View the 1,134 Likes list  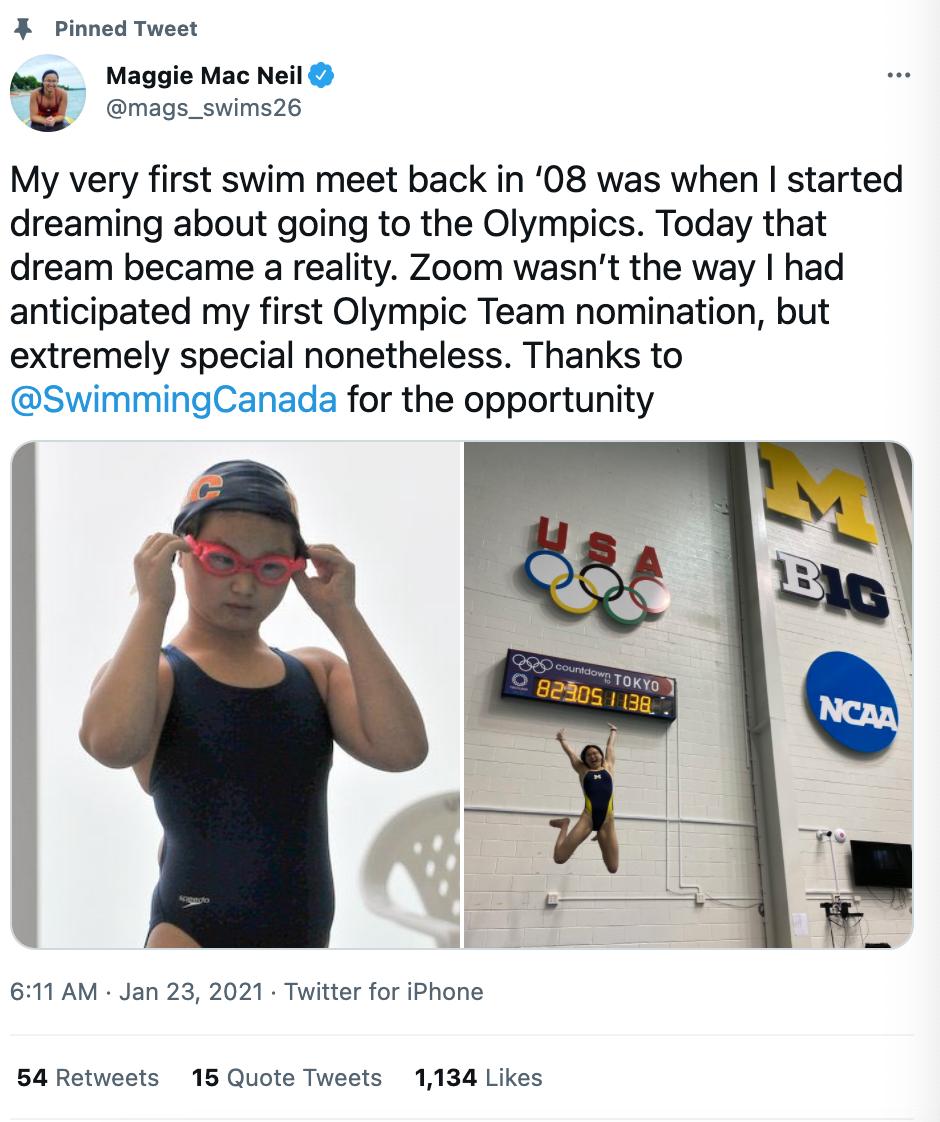click(479, 1078)
